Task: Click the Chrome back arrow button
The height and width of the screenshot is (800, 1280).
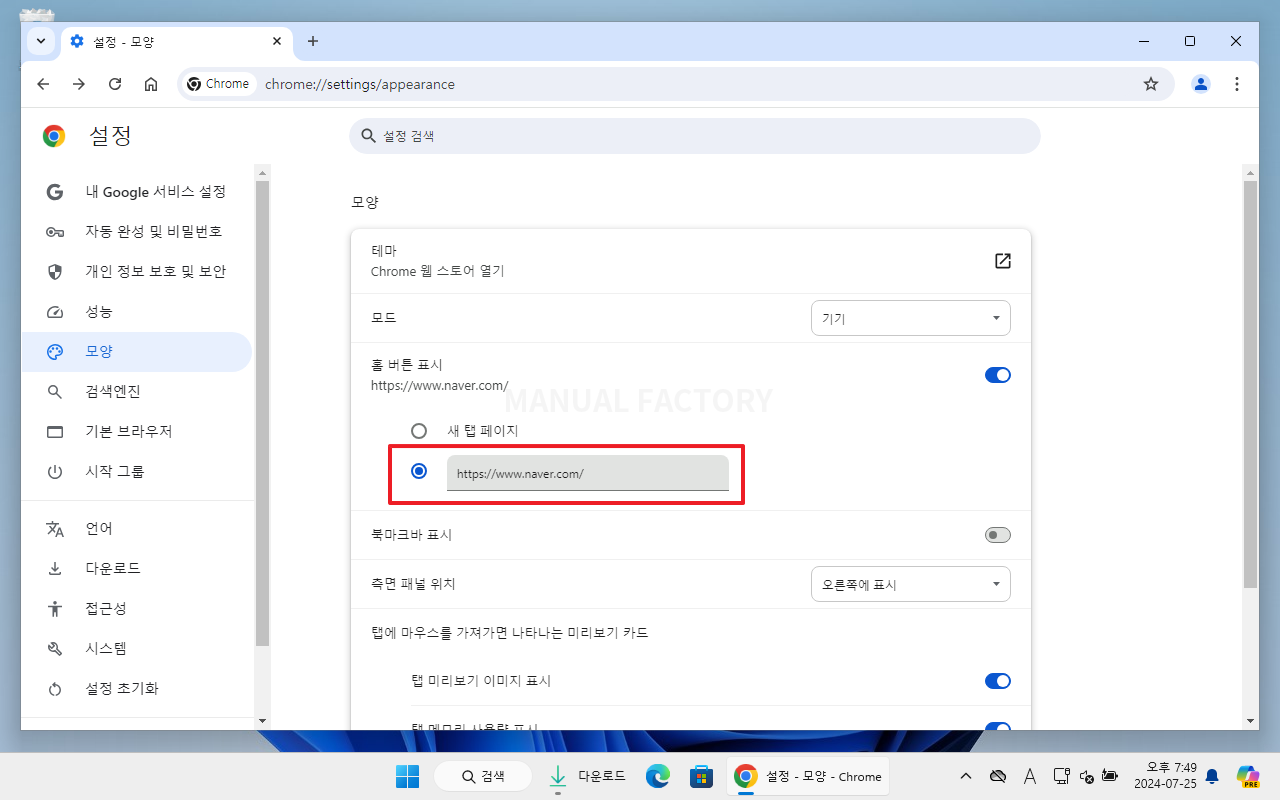Action: coord(43,84)
